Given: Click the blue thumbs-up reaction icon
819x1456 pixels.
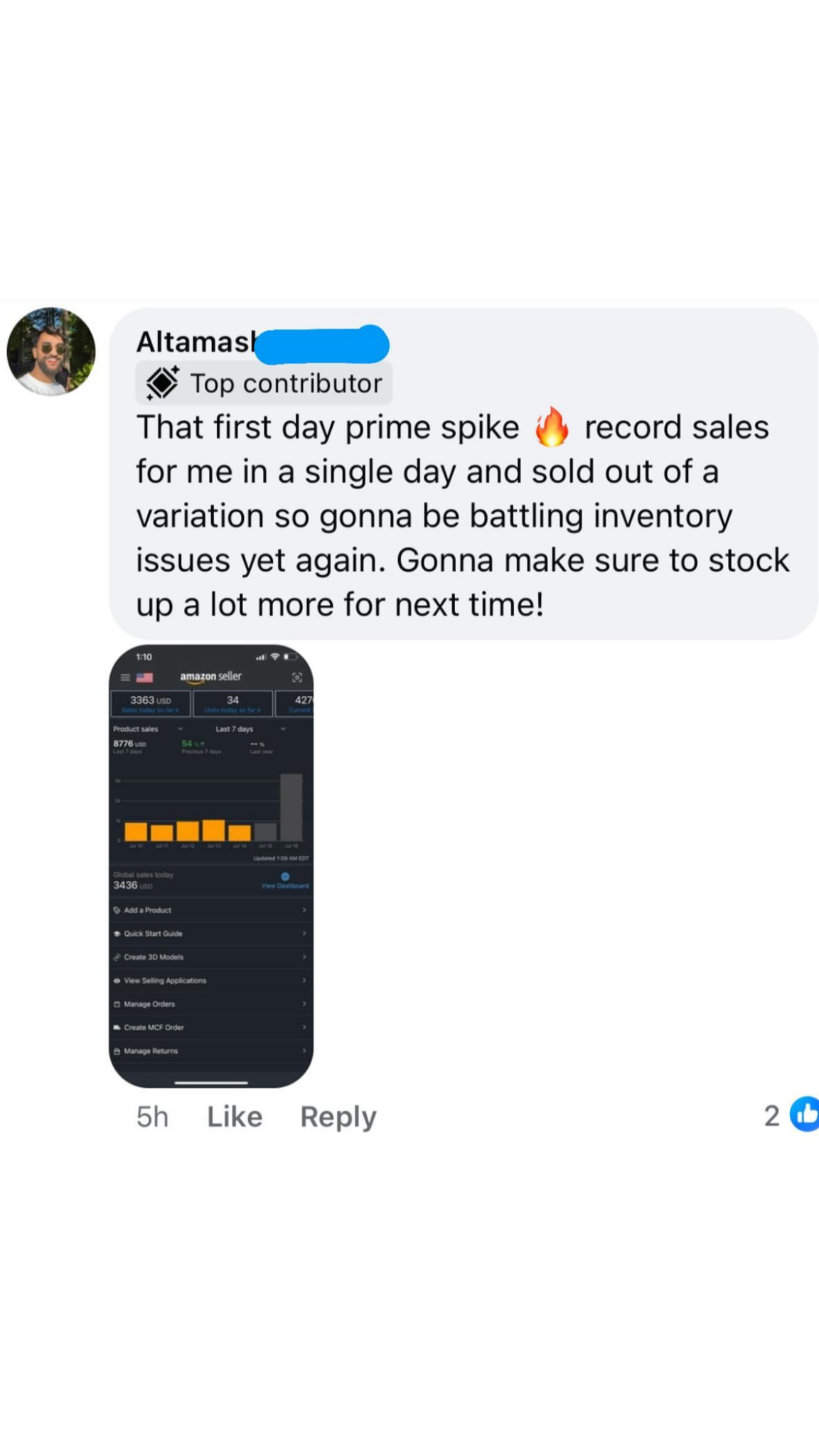Looking at the screenshot, I should click(x=805, y=1115).
